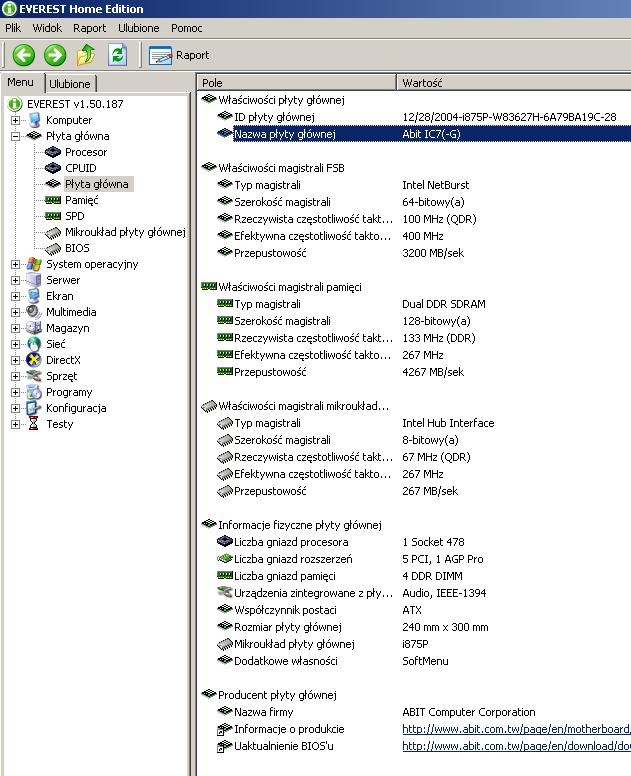Select the BIOS tree item
Screen dimensions: 631x776
tap(77, 248)
